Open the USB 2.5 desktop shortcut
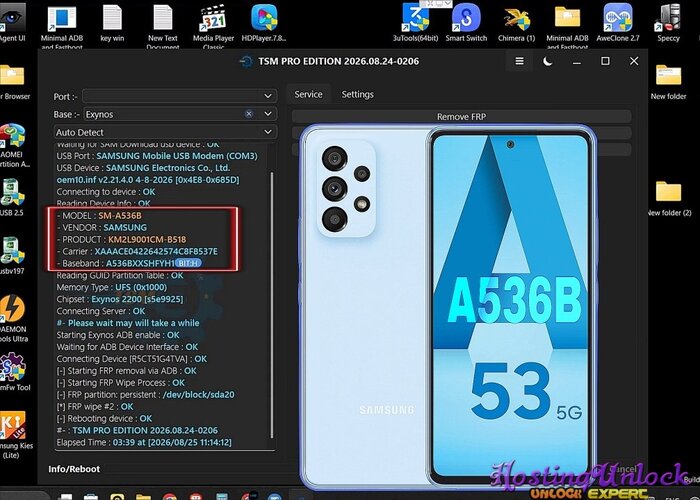 point(12,198)
